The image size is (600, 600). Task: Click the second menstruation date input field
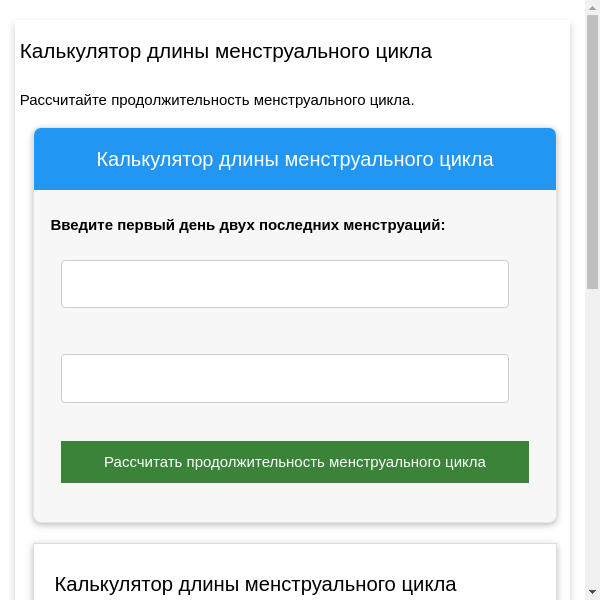coord(284,378)
